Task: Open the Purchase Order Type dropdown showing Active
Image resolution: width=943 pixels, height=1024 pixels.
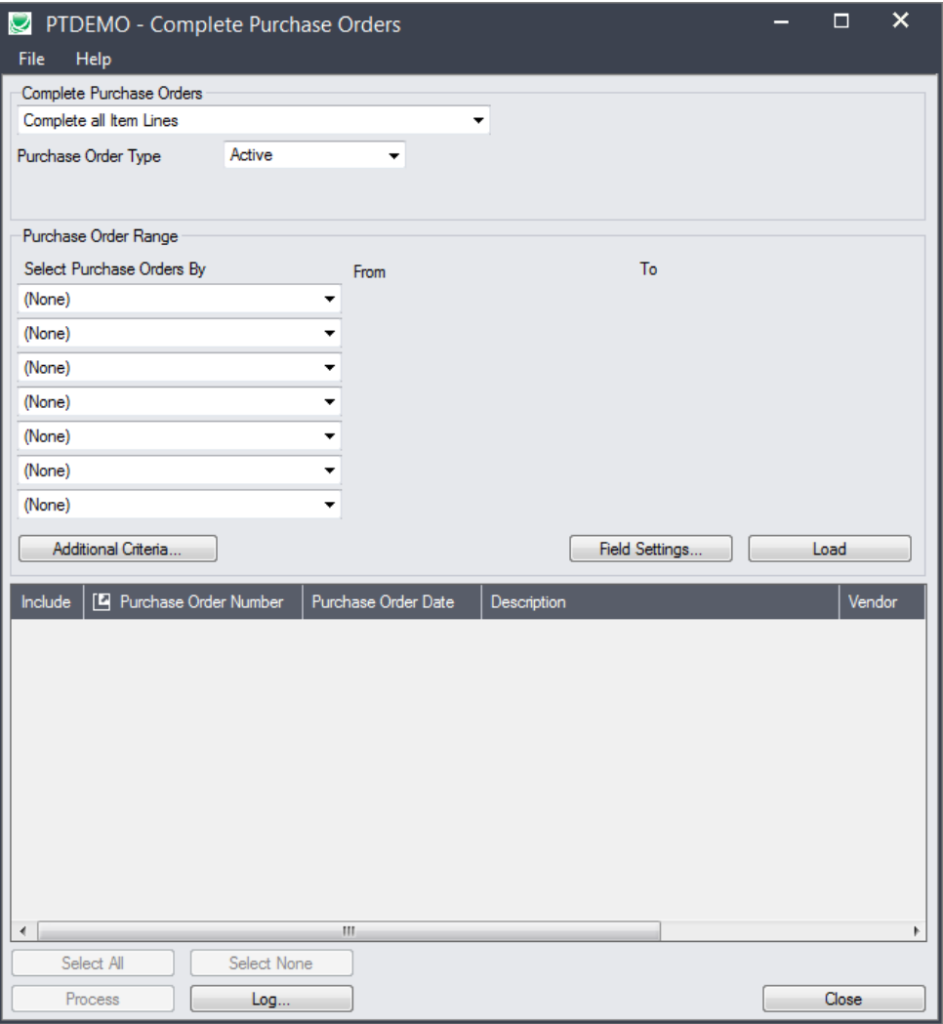Action: [394, 155]
